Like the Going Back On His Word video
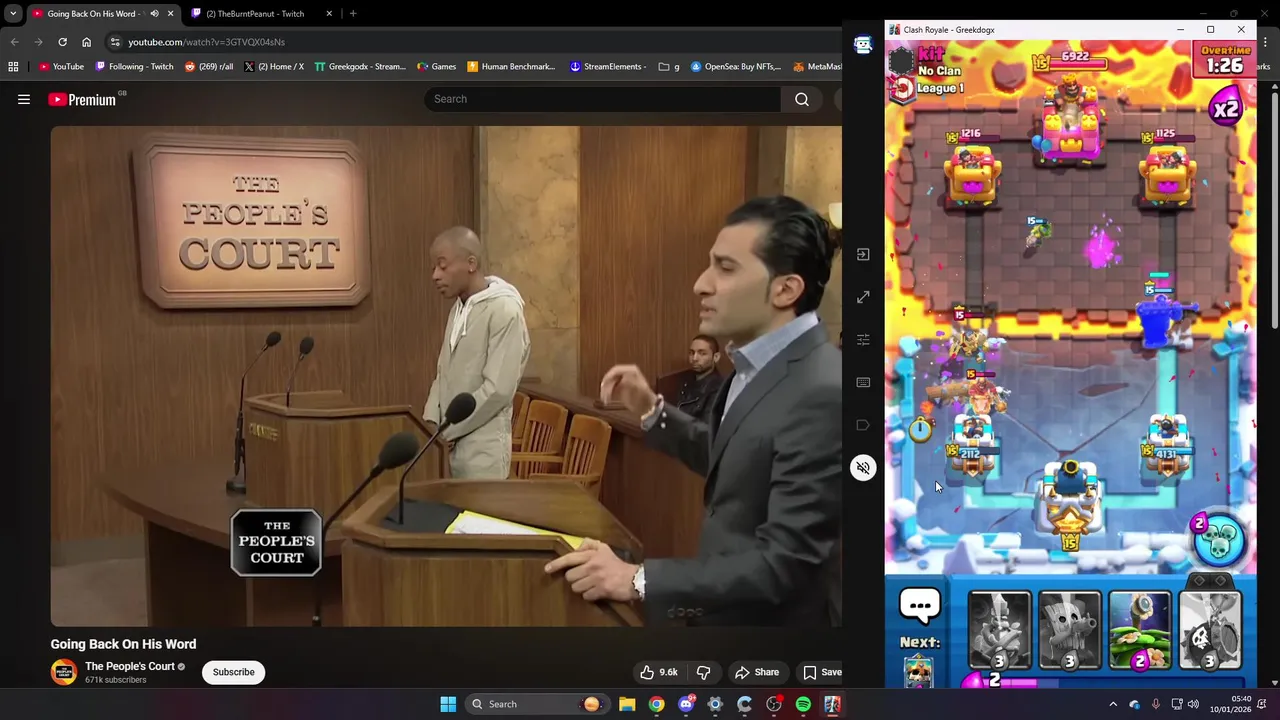This screenshot has height=720, width=1280. 659,672
